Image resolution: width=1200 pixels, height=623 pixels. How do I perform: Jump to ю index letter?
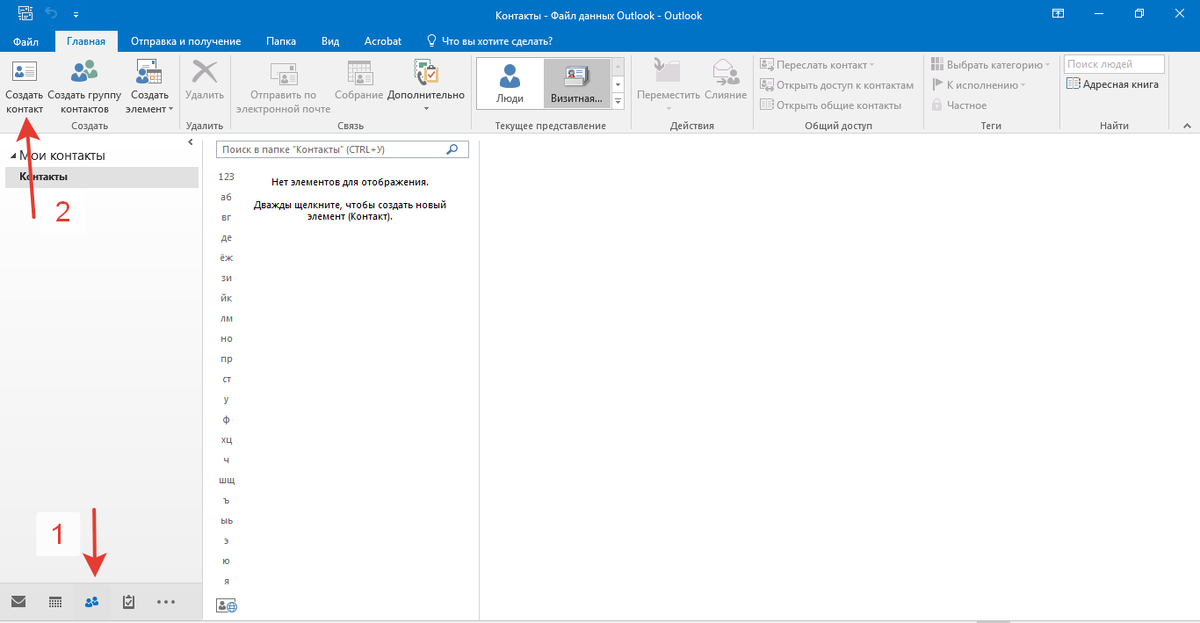[226, 561]
